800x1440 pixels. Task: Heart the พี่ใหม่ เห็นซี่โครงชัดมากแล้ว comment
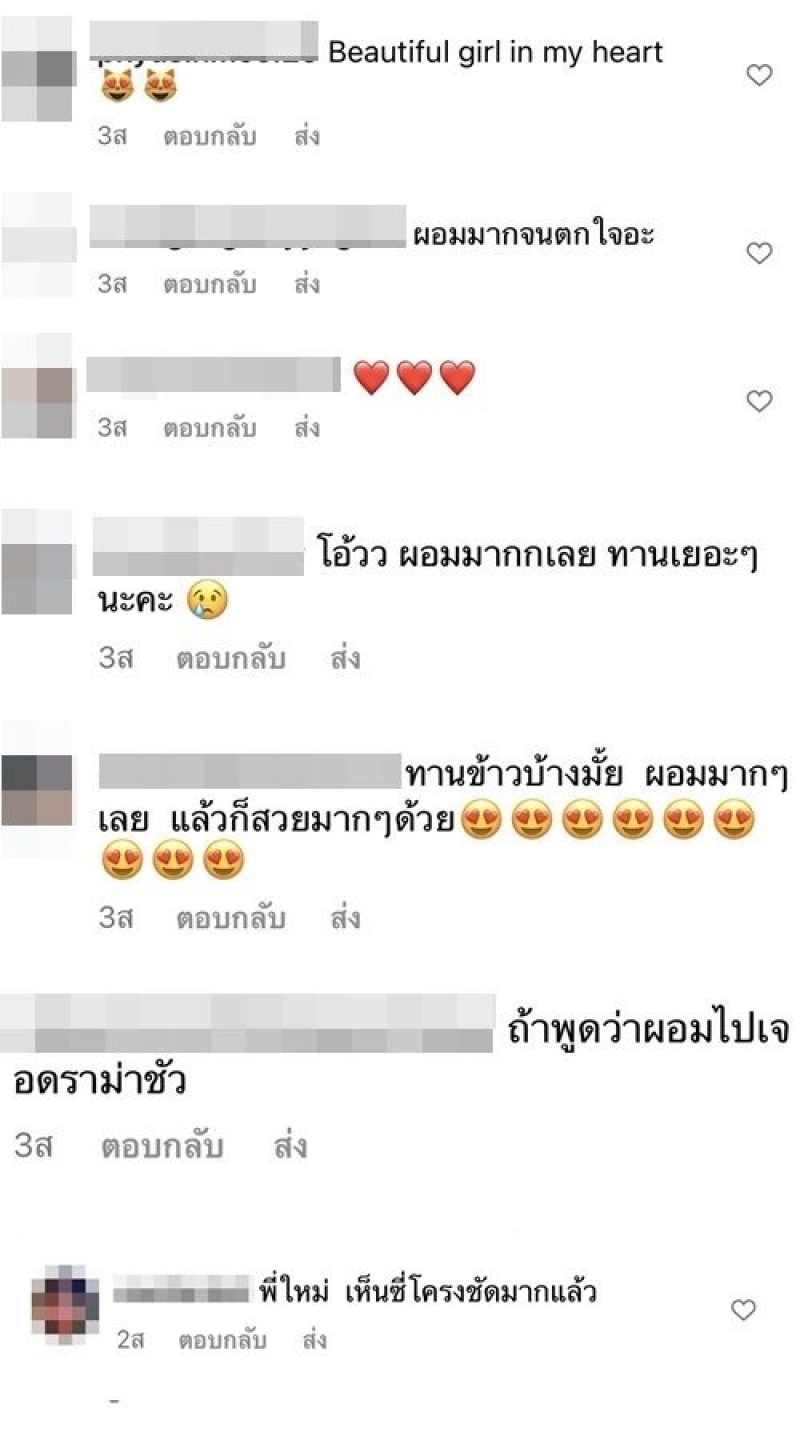click(x=743, y=1310)
